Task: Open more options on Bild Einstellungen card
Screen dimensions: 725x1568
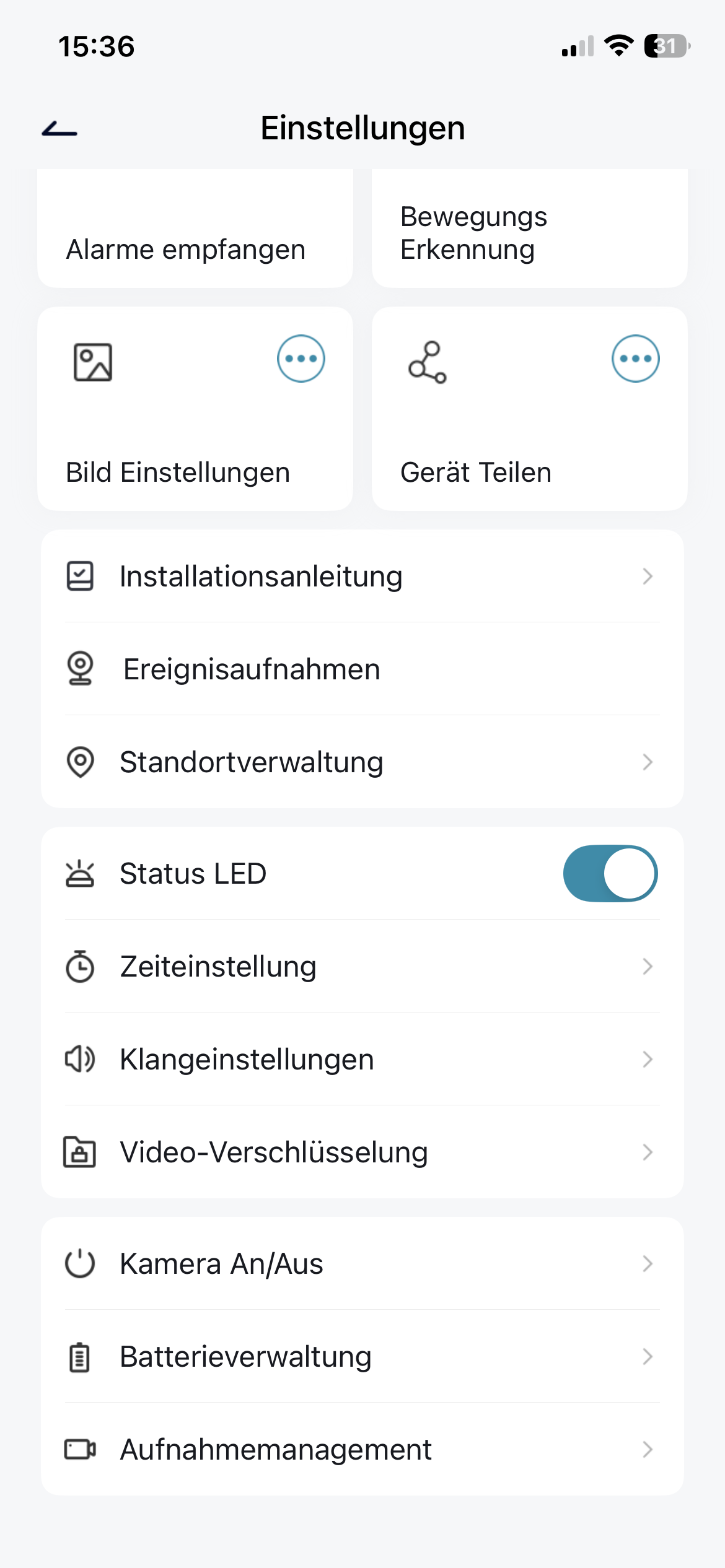Action: 301,359
